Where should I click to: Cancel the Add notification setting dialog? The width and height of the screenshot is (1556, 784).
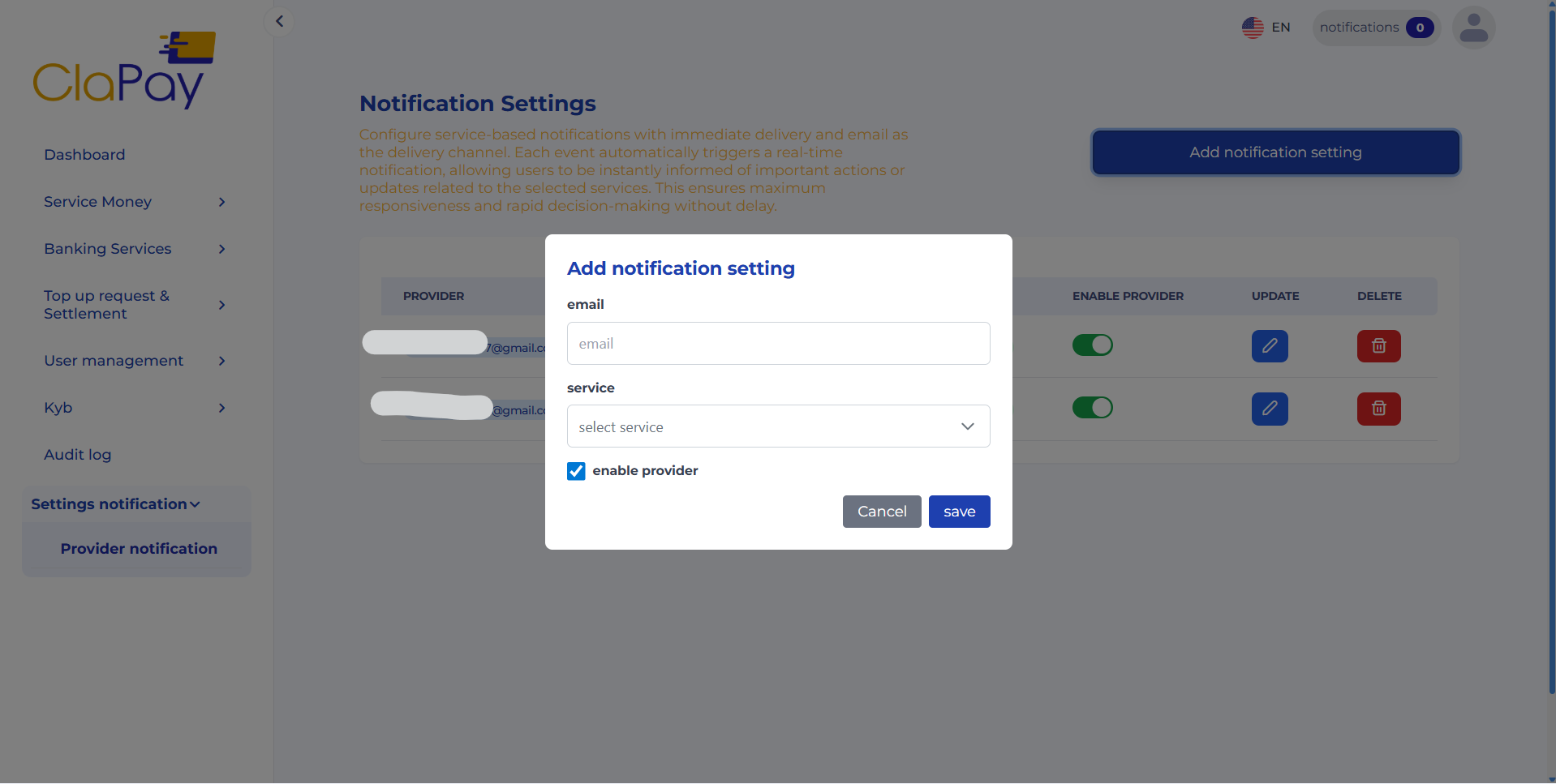881,511
